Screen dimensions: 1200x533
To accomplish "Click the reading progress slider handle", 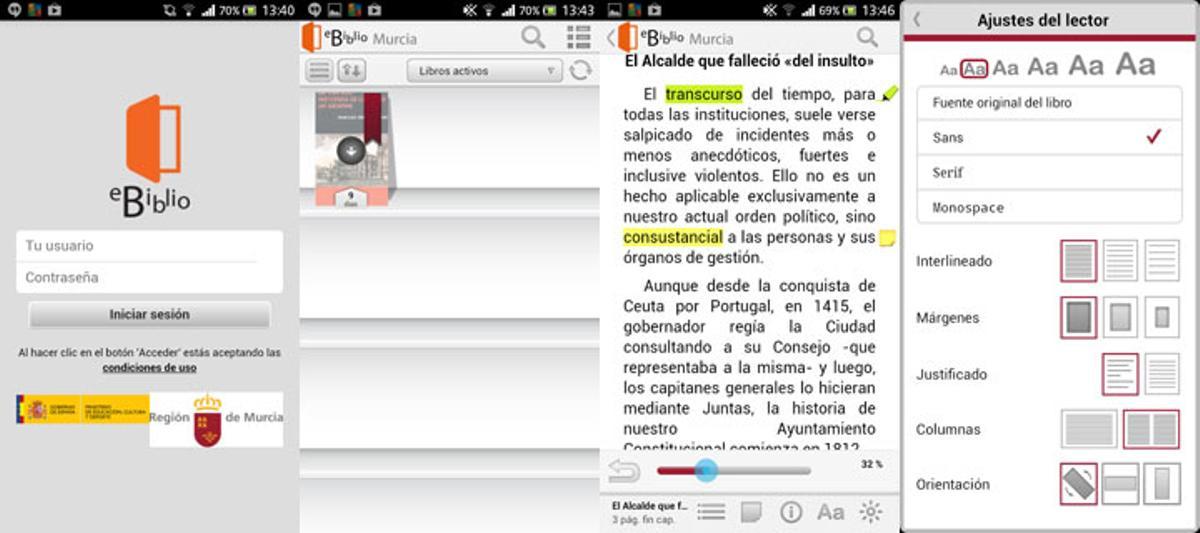I will point(706,470).
